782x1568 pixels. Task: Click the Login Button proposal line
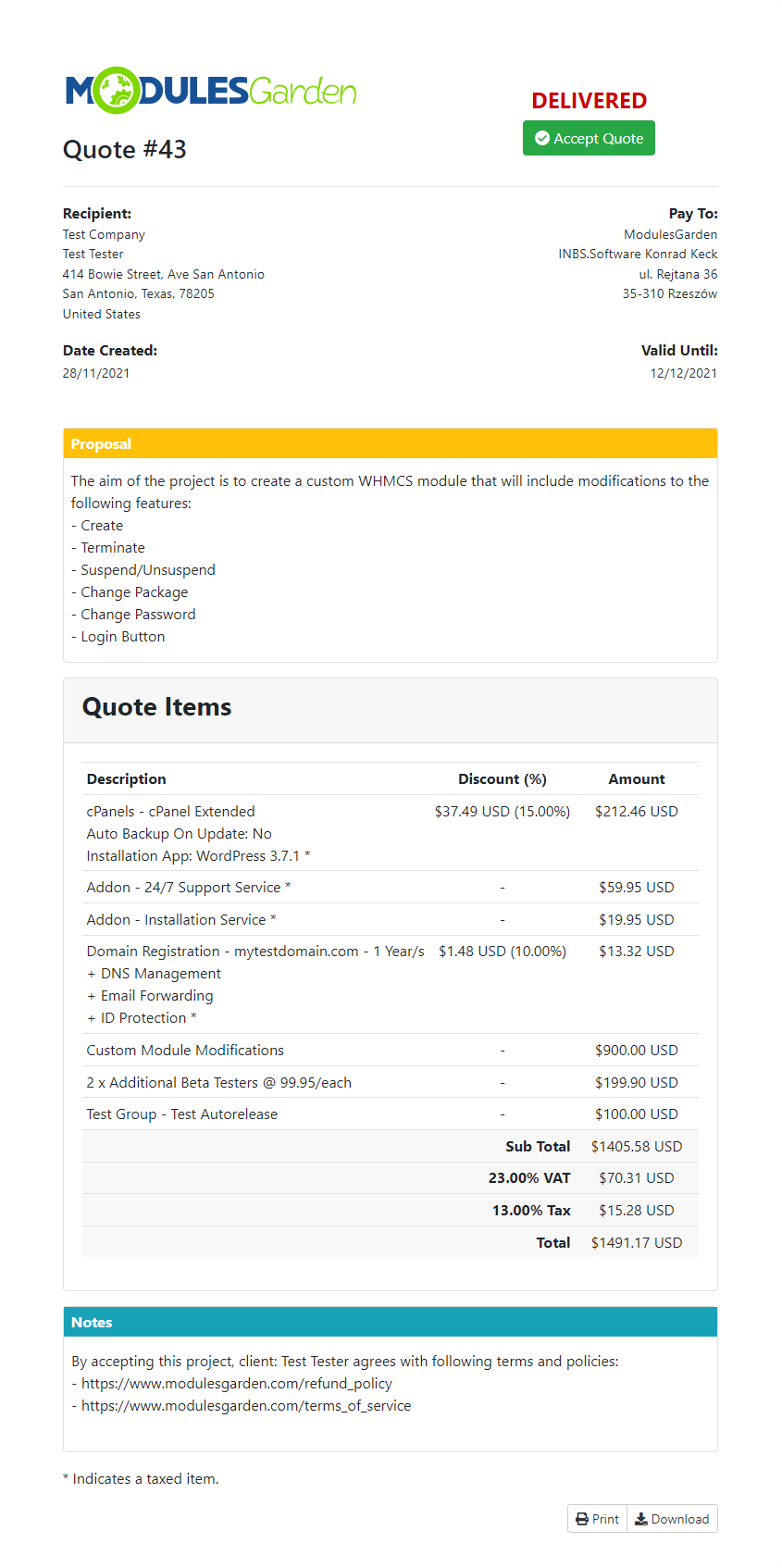[118, 636]
